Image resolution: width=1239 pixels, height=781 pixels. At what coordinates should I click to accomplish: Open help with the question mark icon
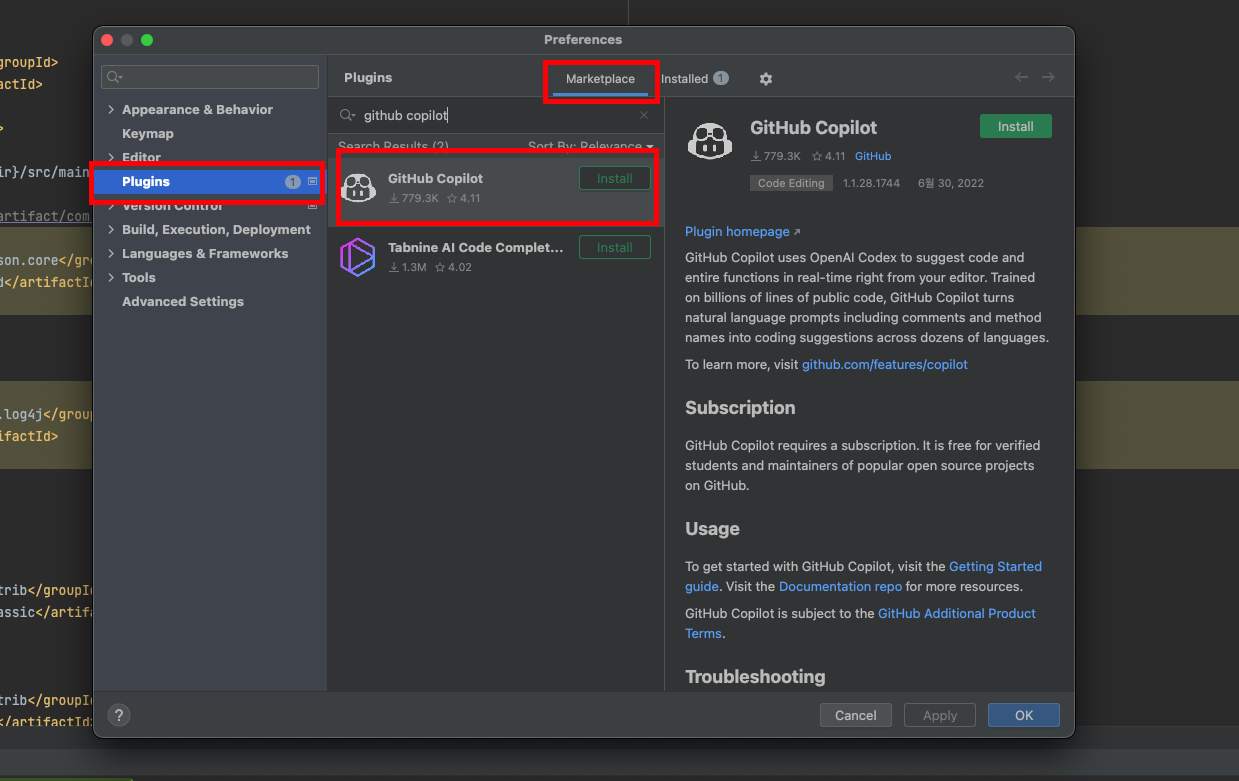coord(119,715)
